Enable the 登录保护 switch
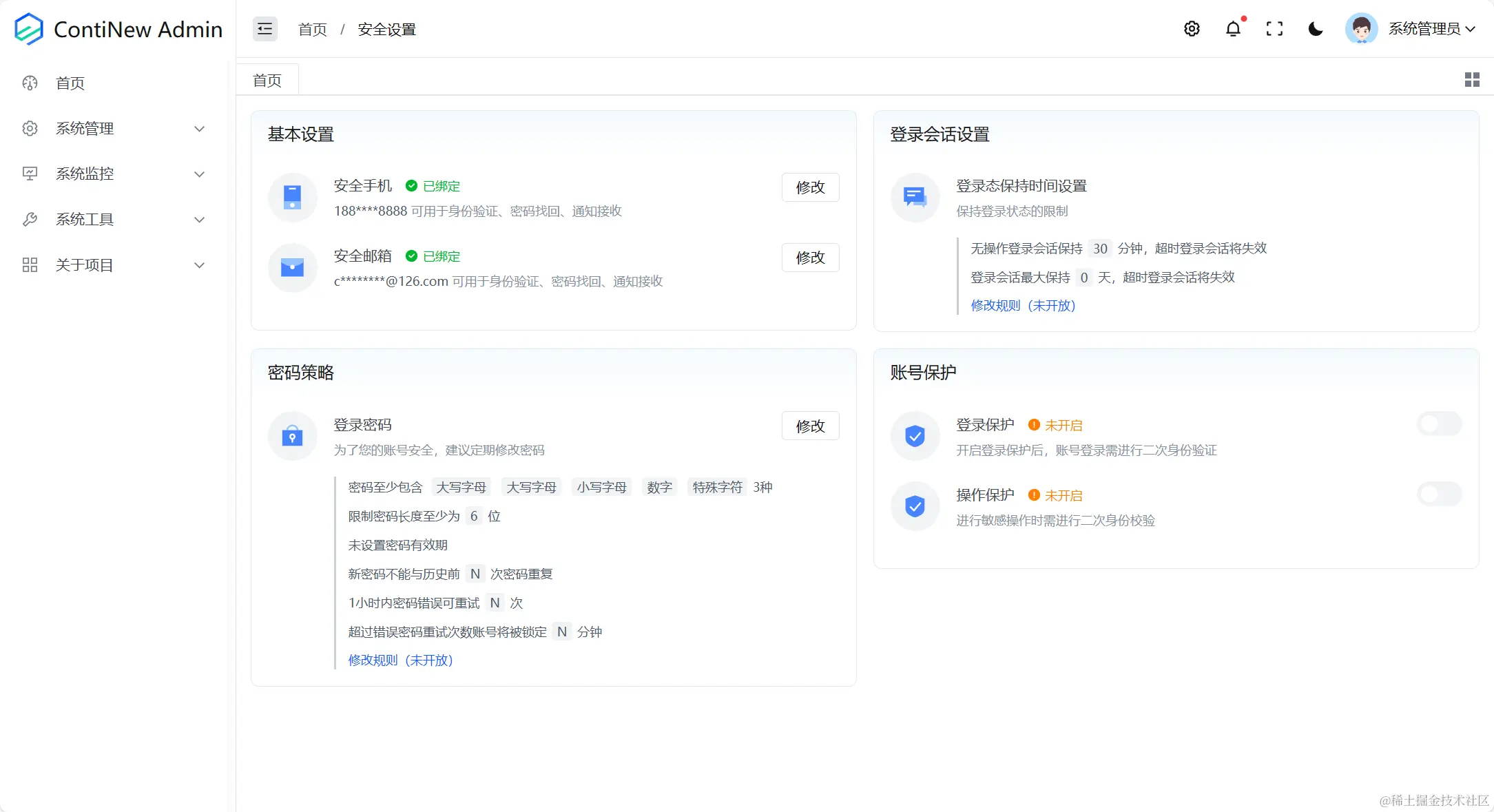This screenshot has height=812, width=1494. (1440, 424)
